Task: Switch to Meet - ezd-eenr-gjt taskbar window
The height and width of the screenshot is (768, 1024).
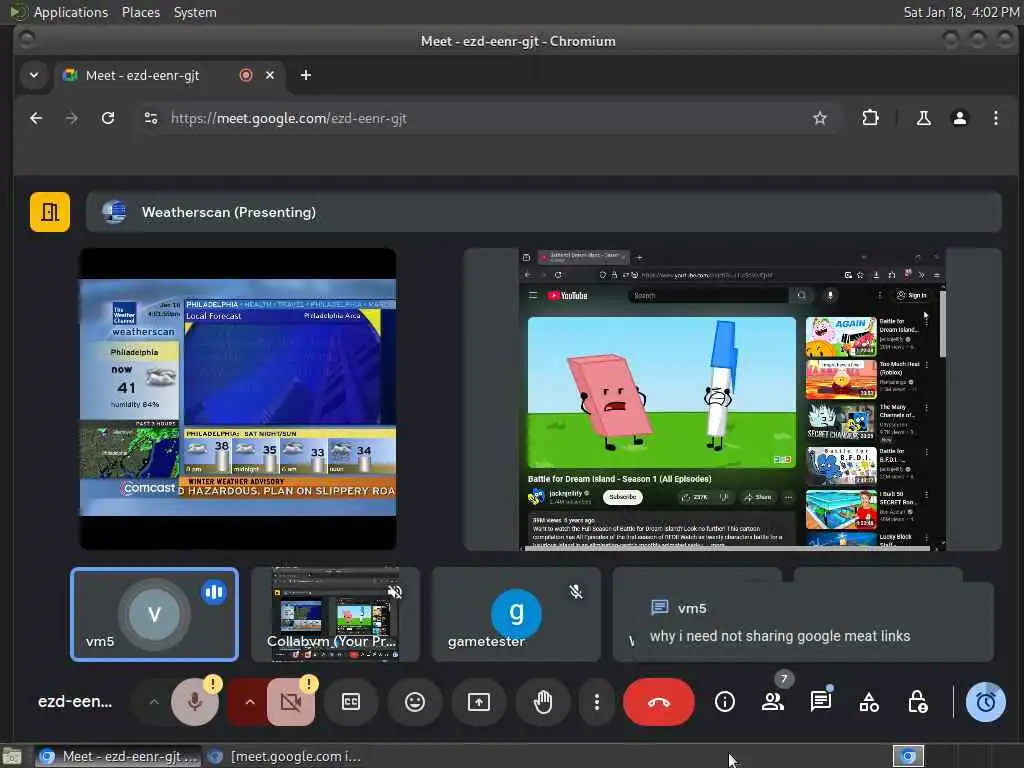Action: coord(118,756)
